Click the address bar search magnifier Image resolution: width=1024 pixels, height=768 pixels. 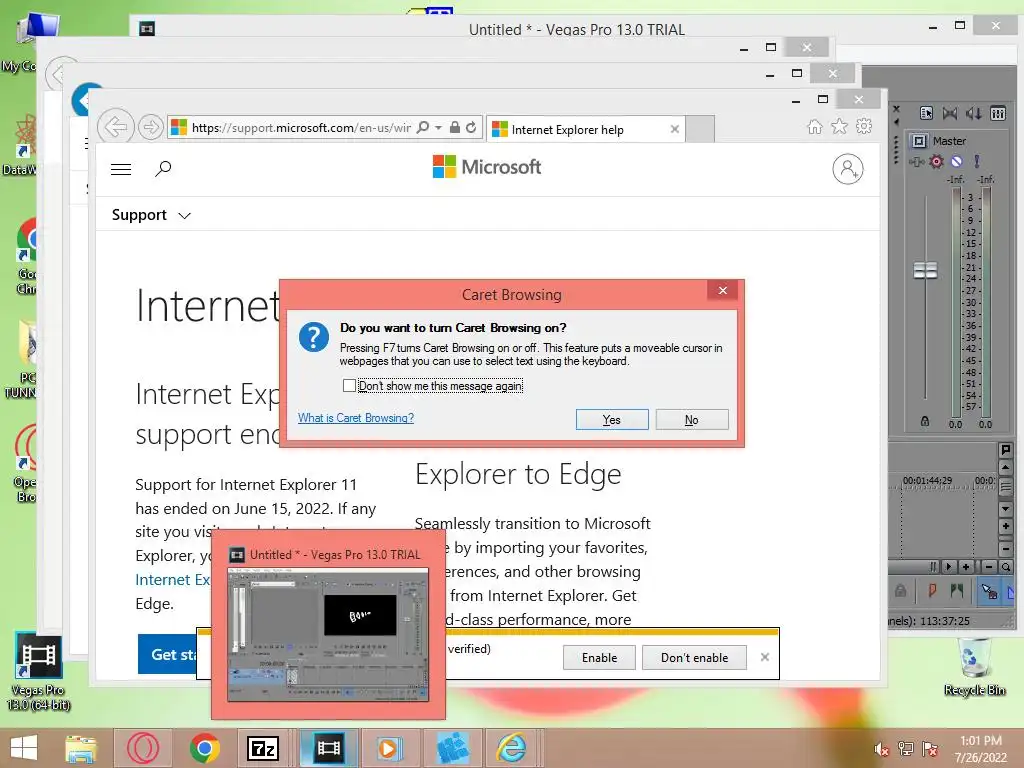point(423,127)
